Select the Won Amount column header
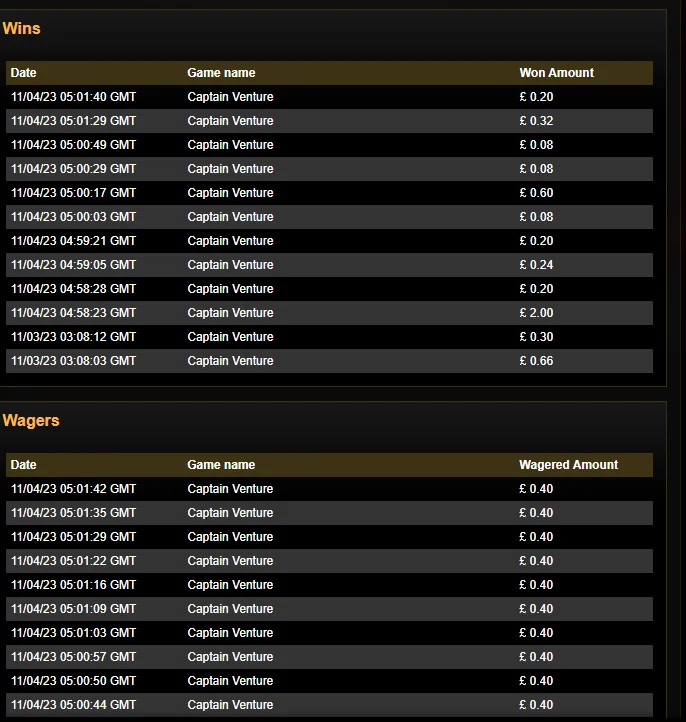This screenshot has width=686, height=722. click(x=557, y=73)
